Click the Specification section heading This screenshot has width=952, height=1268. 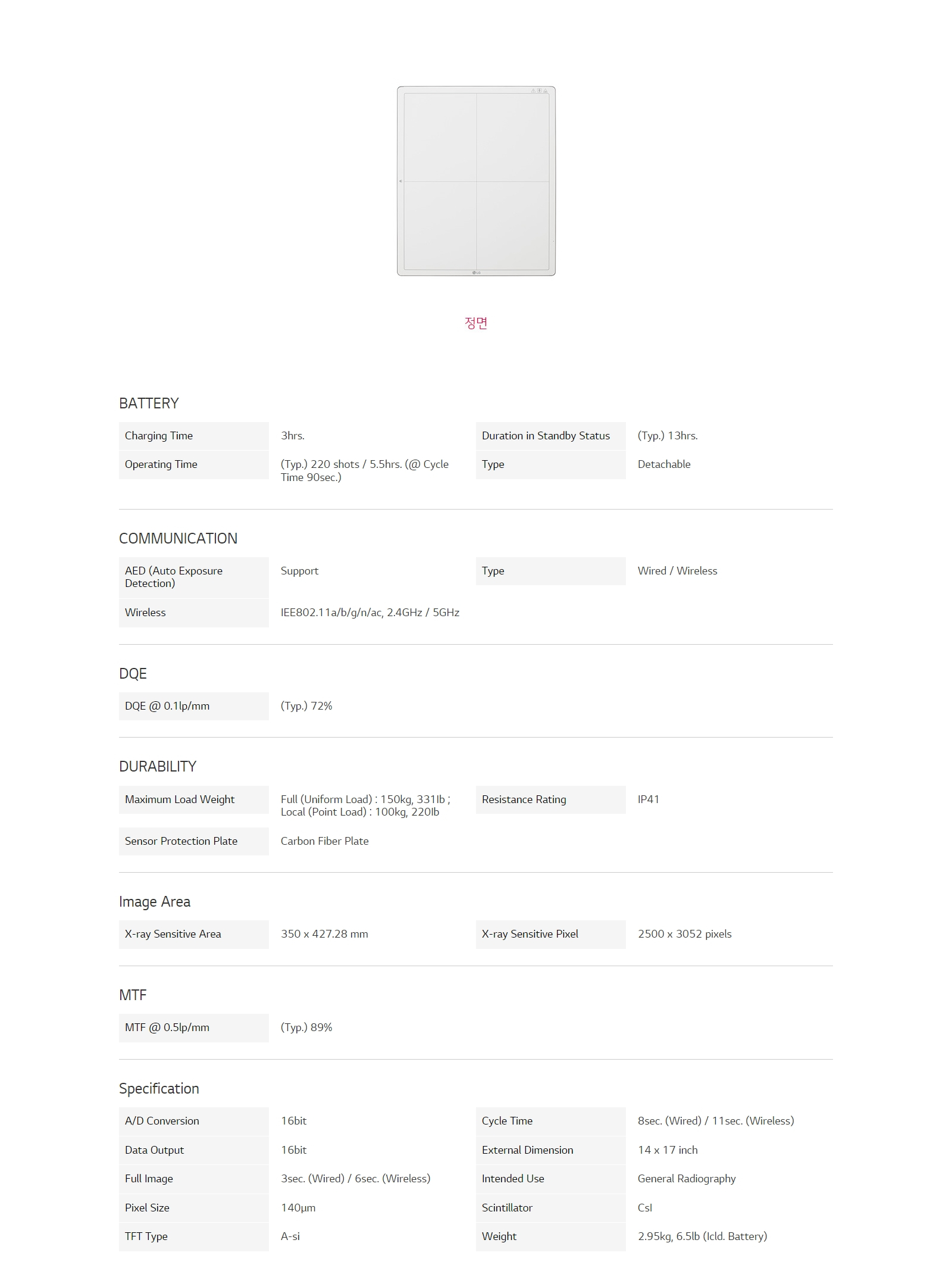tap(159, 1088)
